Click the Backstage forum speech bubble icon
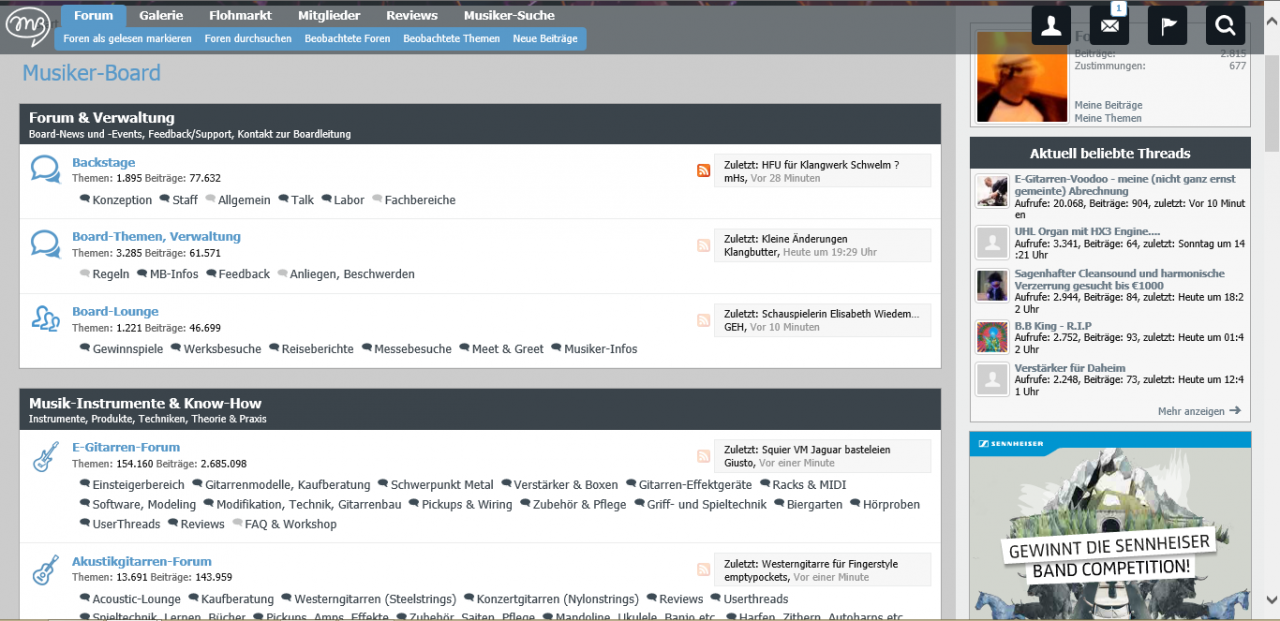Viewport: 1280px width, 621px height. tap(45, 169)
